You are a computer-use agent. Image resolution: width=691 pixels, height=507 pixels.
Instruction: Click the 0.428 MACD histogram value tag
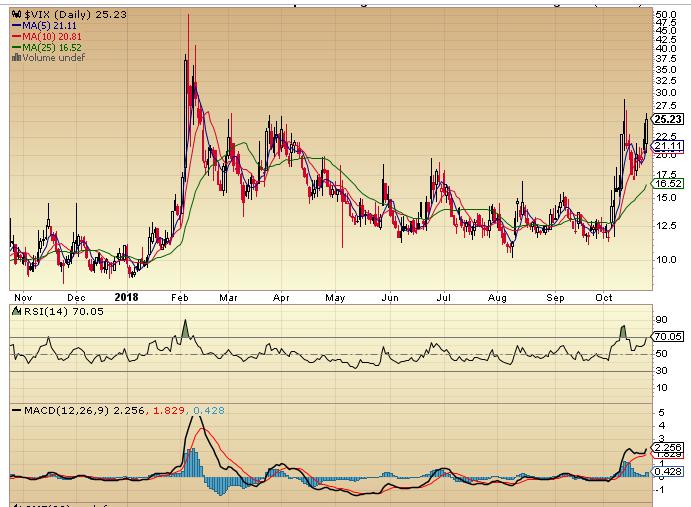(667, 470)
